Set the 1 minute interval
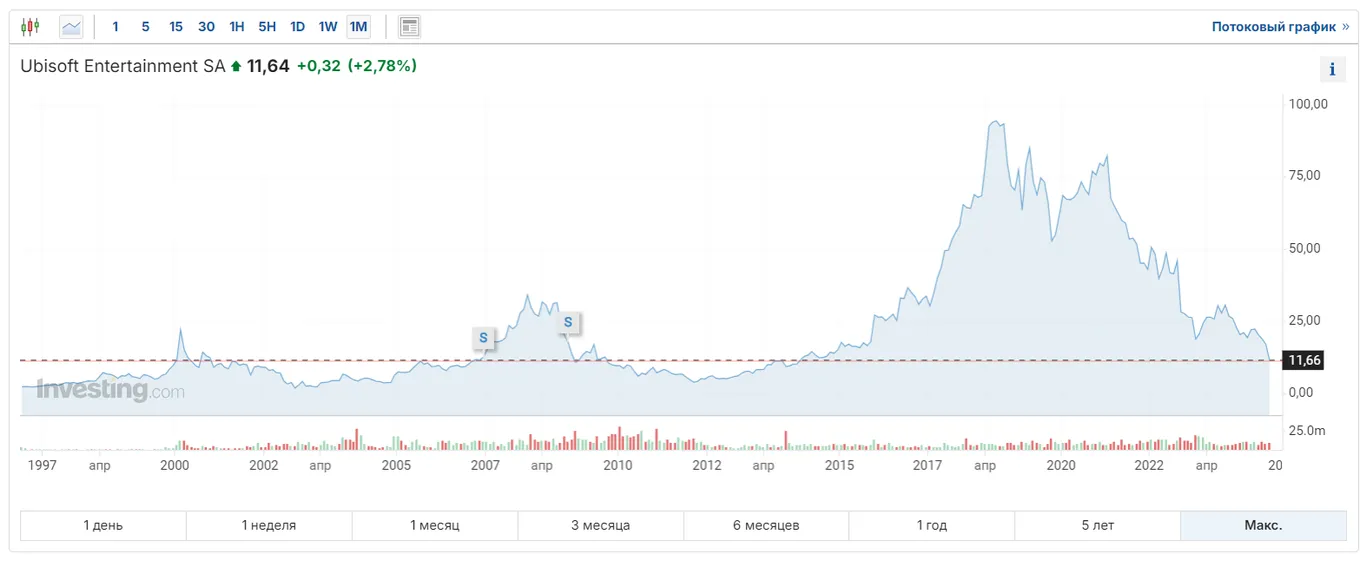The width and height of the screenshot is (1360, 567). pyautogui.click(x=115, y=27)
